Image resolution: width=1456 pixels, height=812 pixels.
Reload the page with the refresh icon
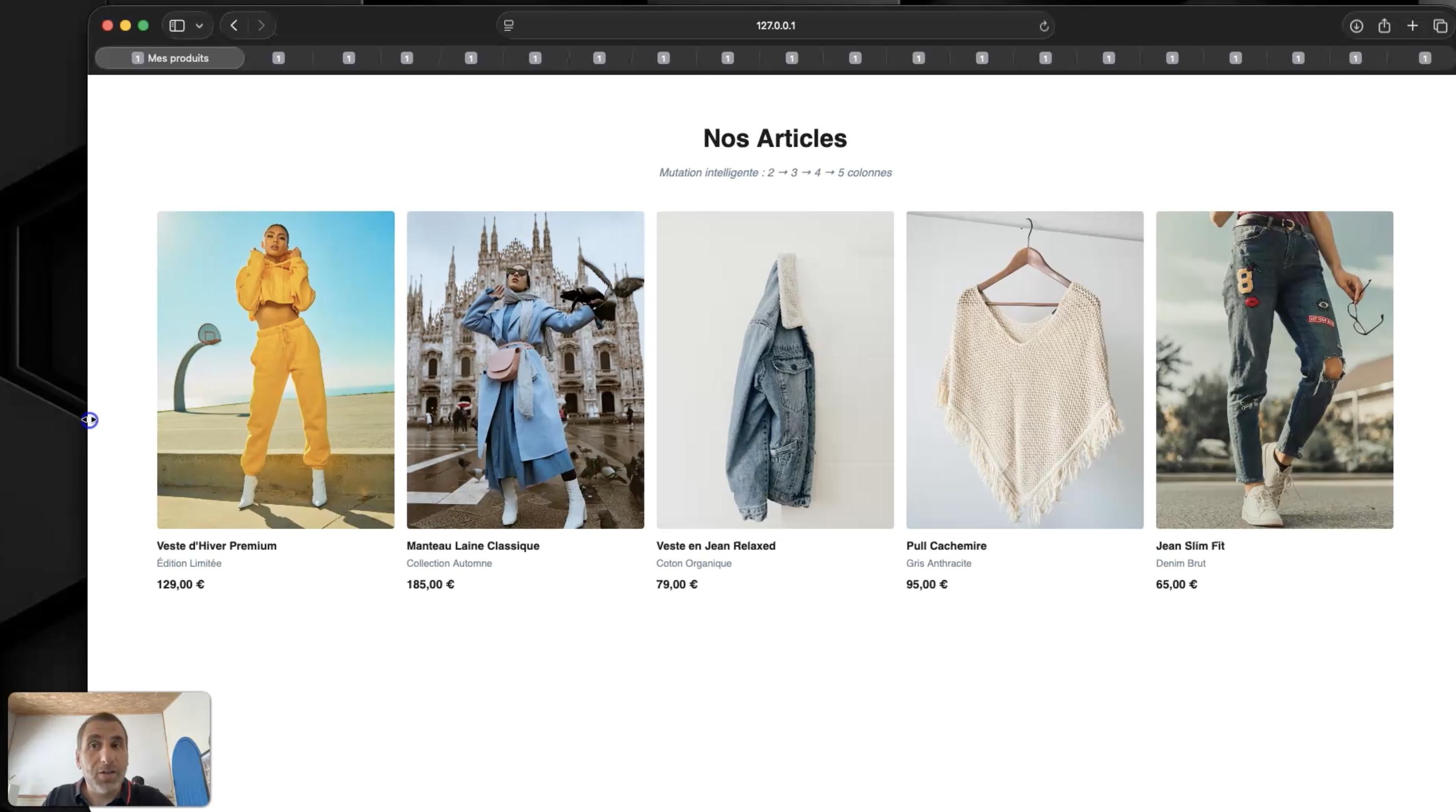coord(1043,27)
